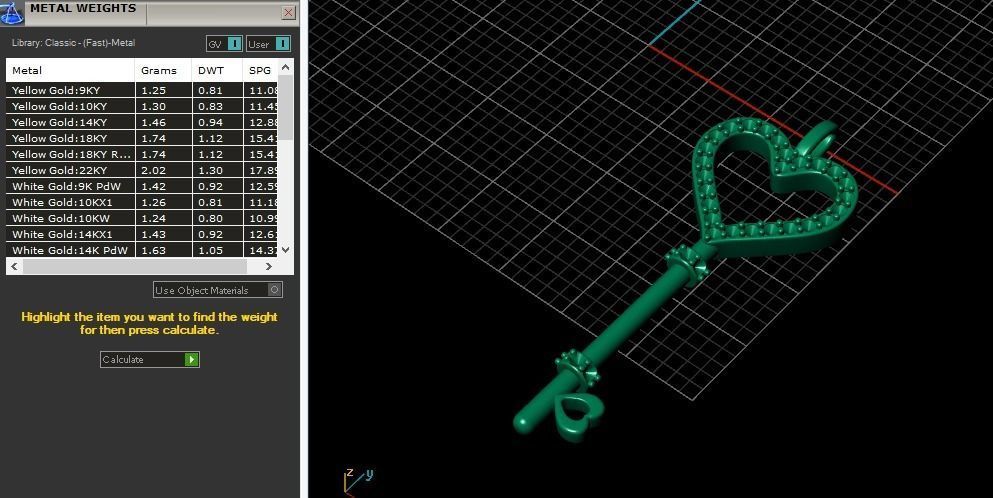
Task: Sort by the SPG column header
Action: pyautogui.click(x=260, y=70)
